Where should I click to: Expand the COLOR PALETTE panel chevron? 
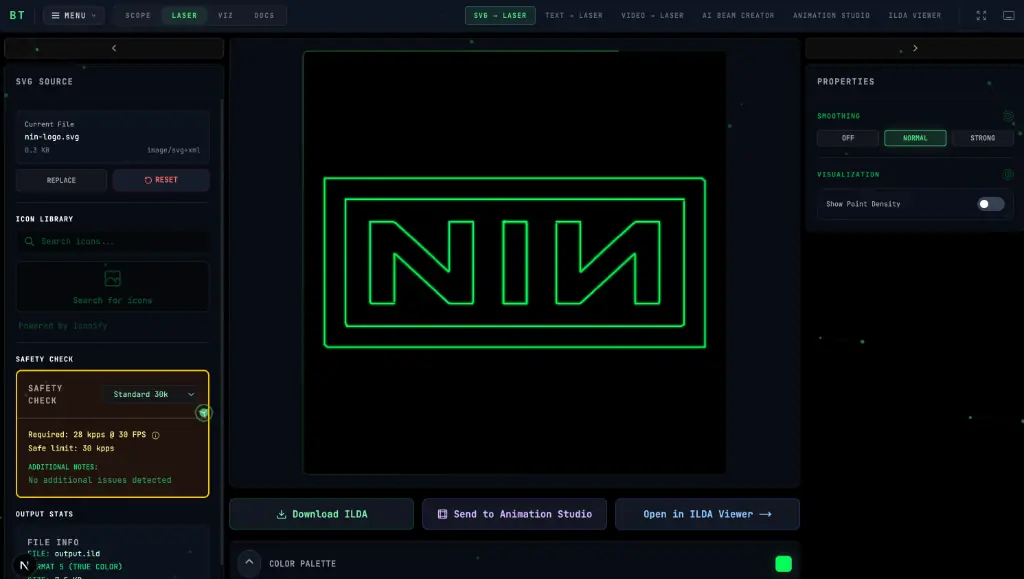click(249, 563)
